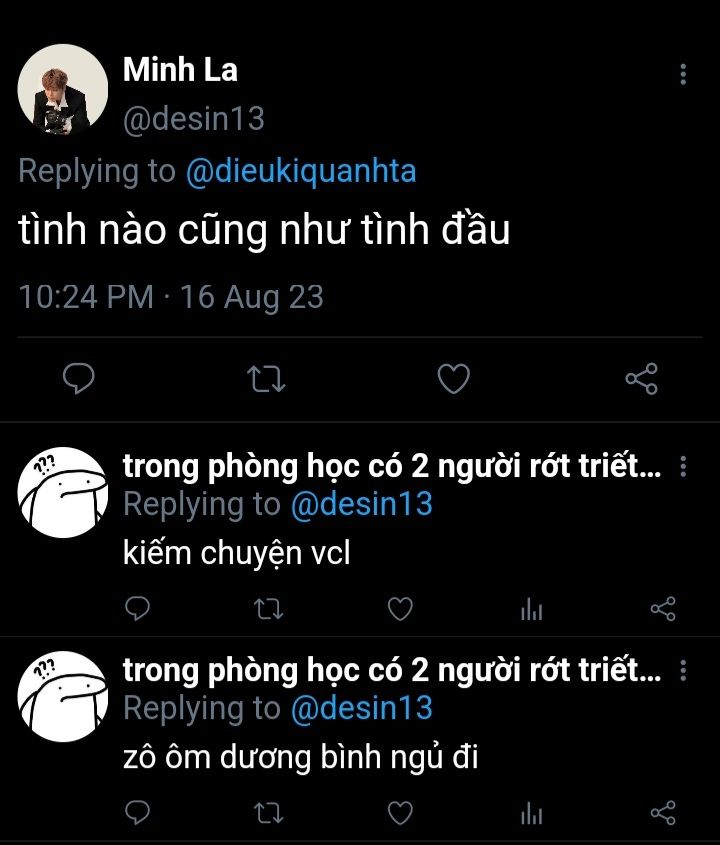The image size is (720, 845).
Task: View analytics for "kiếm chuyện vcl" reply
Action: point(531,608)
